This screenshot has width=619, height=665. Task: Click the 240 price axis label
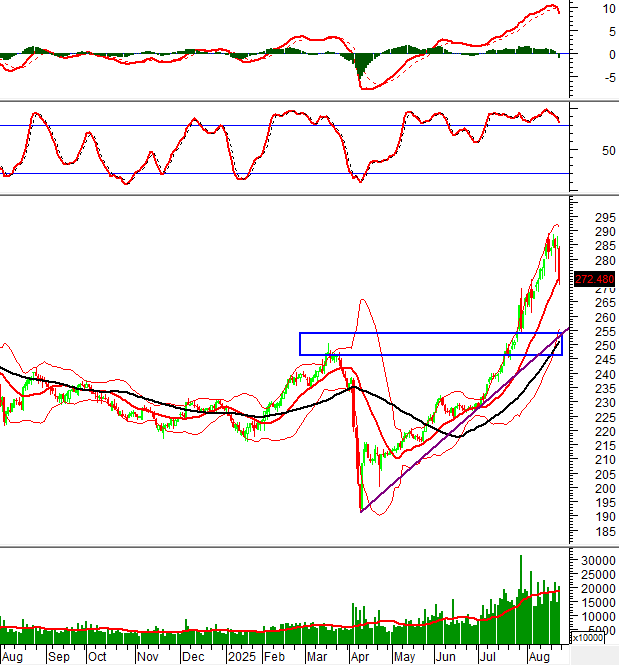[x=605, y=374]
